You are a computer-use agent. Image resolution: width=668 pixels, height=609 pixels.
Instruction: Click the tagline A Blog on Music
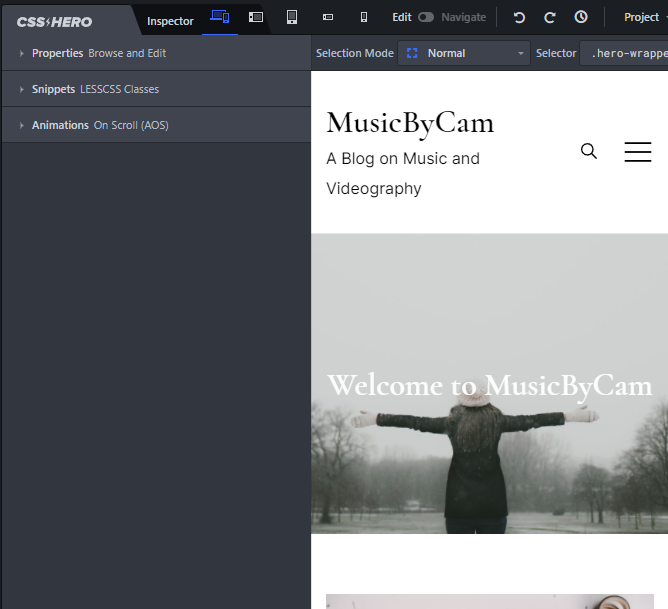tap(403, 173)
